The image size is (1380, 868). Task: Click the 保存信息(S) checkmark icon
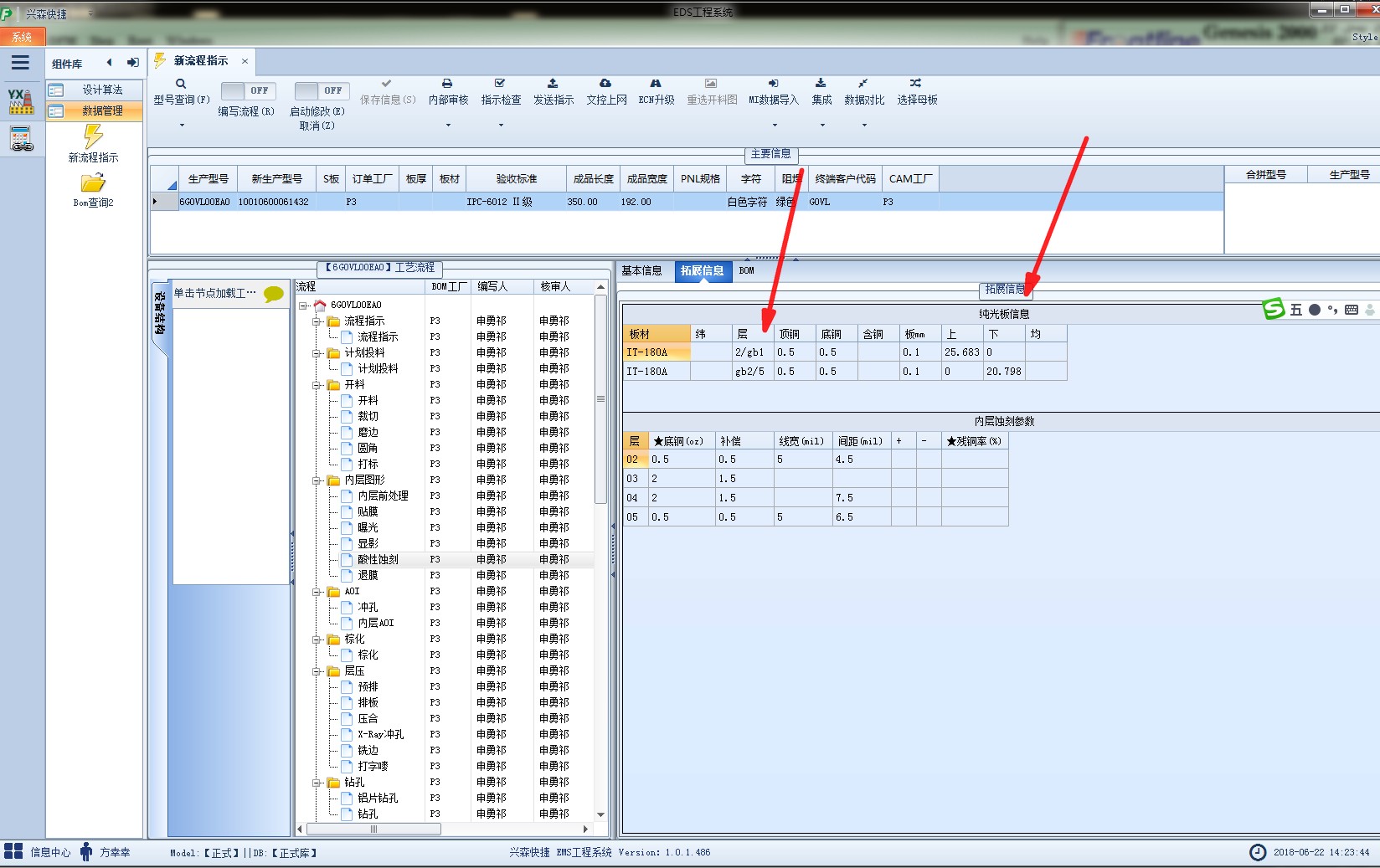click(386, 84)
